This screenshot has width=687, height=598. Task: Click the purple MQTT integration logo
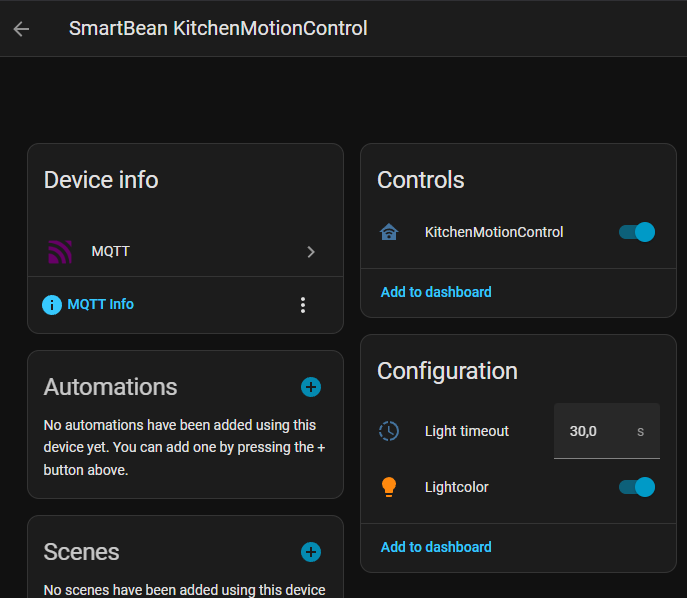coord(60,252)
